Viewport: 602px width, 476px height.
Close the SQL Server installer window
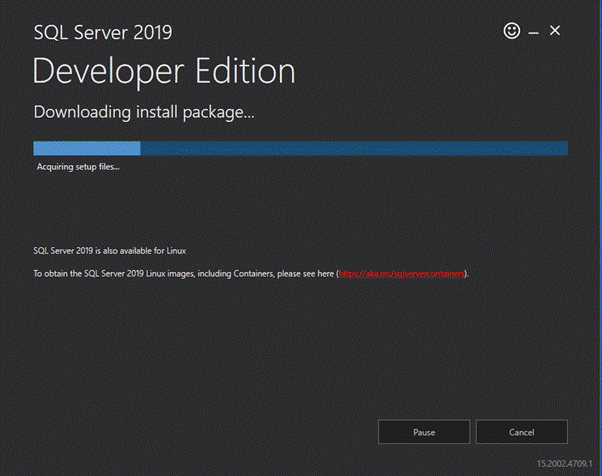coord(555,30)
